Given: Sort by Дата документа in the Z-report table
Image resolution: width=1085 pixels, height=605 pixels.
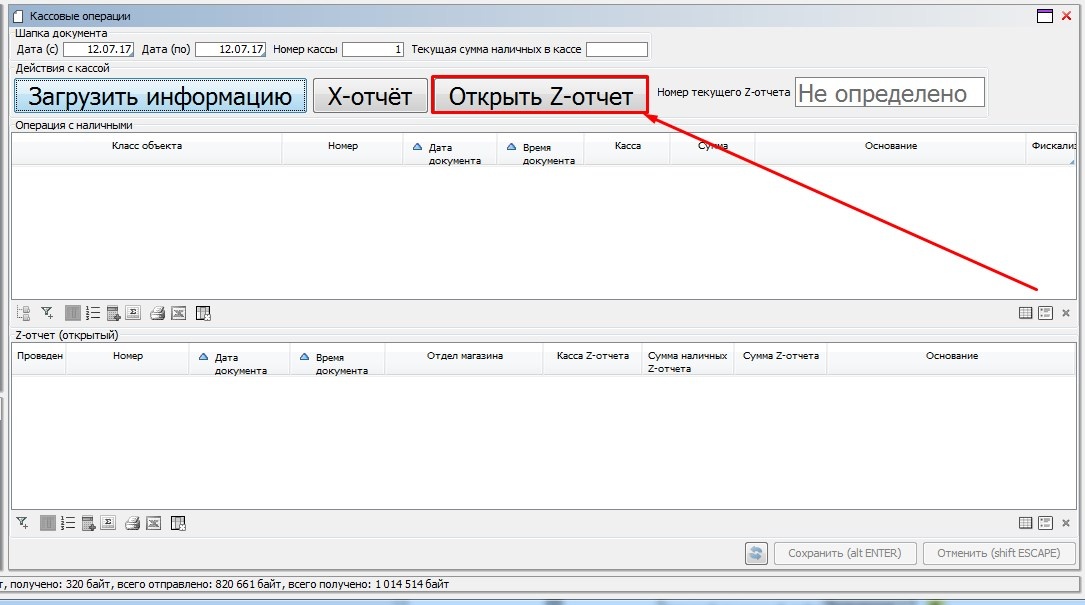Looking at the screenshot, I should [240, 363].
